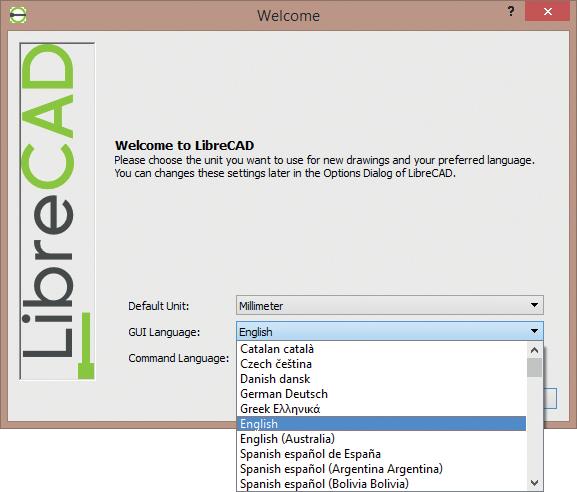Choose Czech čeština from the list
The image size is (577, 492).
382,364
